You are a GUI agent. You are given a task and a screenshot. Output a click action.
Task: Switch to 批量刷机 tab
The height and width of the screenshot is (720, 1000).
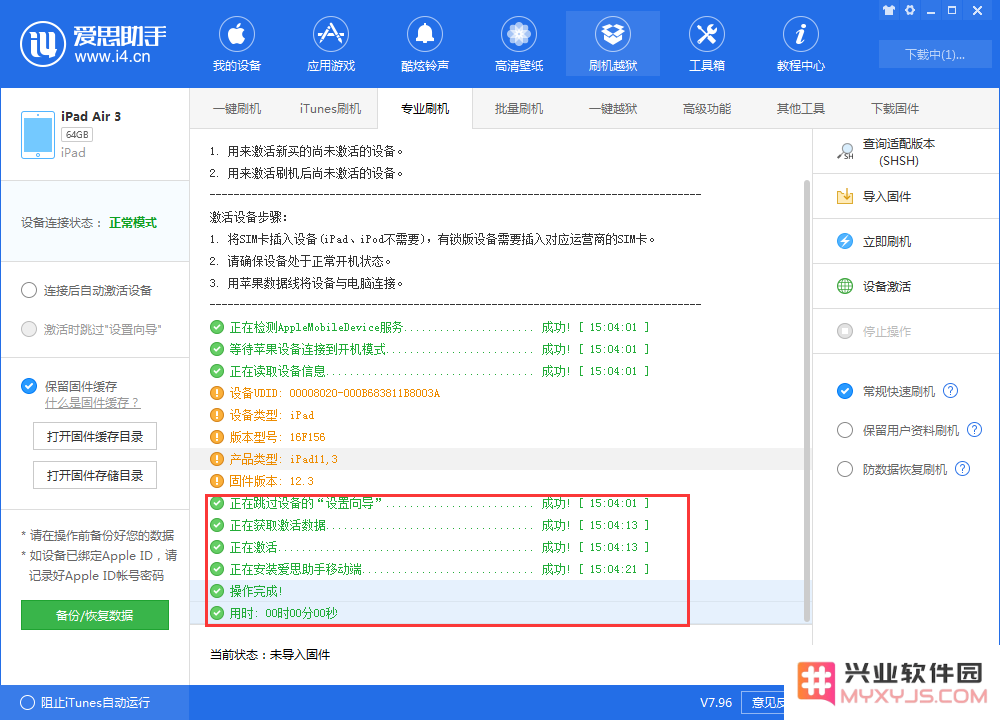[518, 108]
